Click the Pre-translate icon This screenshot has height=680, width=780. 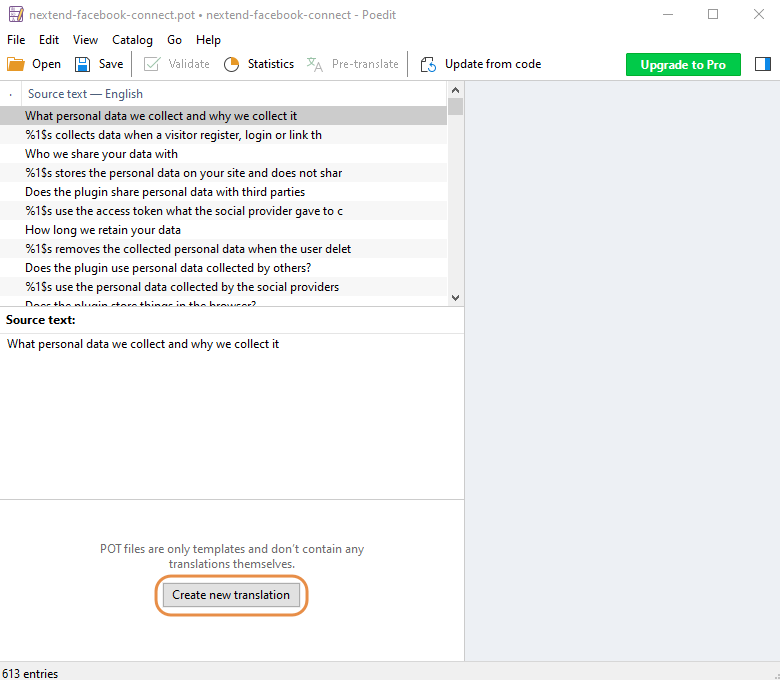(x=315, y=64)
